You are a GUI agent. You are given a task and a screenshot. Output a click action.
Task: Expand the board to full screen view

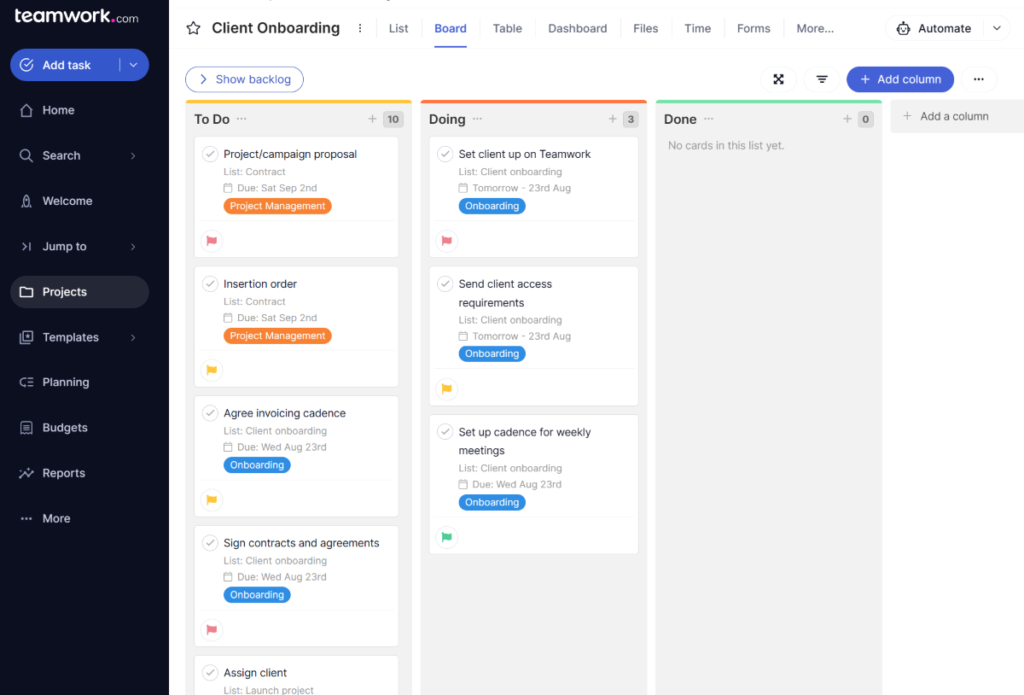(778, 79)
